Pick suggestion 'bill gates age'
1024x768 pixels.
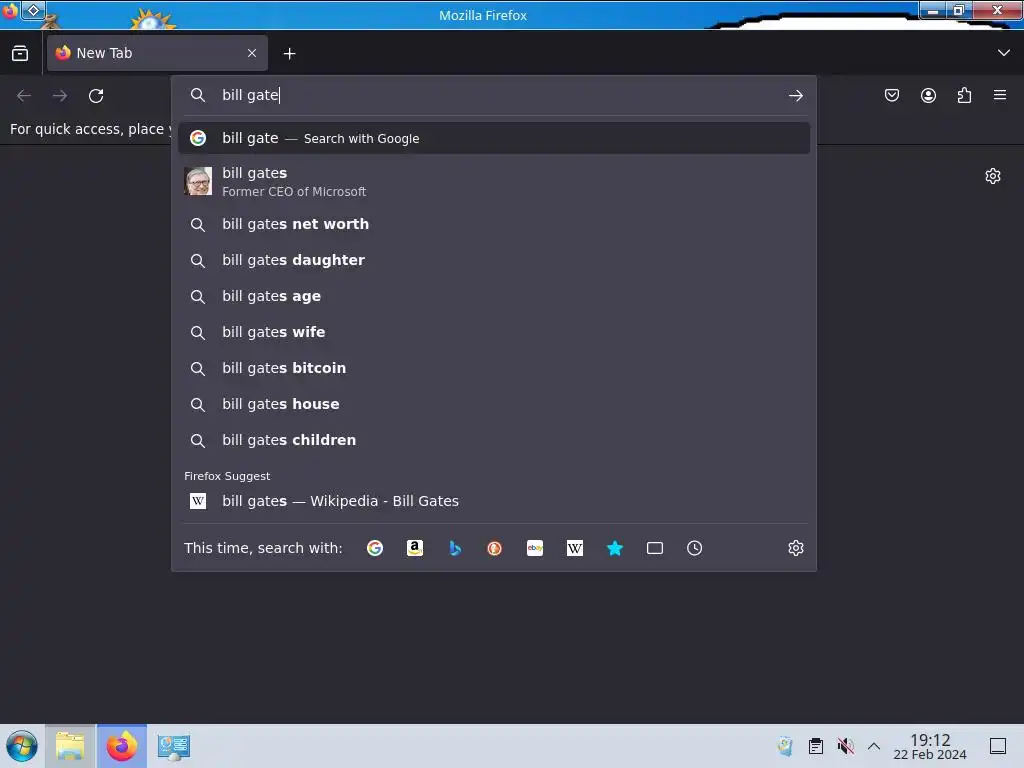pos(494,296)
